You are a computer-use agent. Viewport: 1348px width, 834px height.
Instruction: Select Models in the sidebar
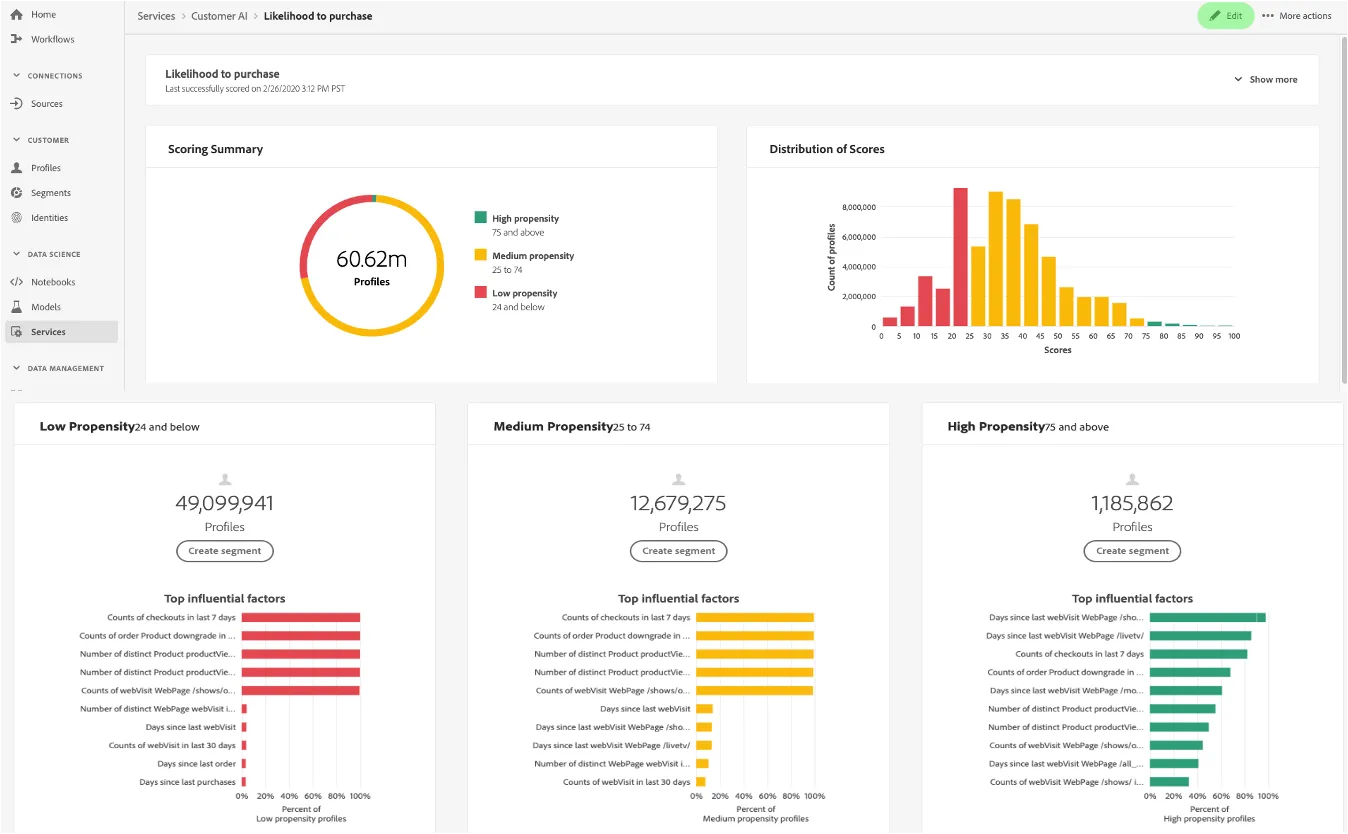pos(46,307)
